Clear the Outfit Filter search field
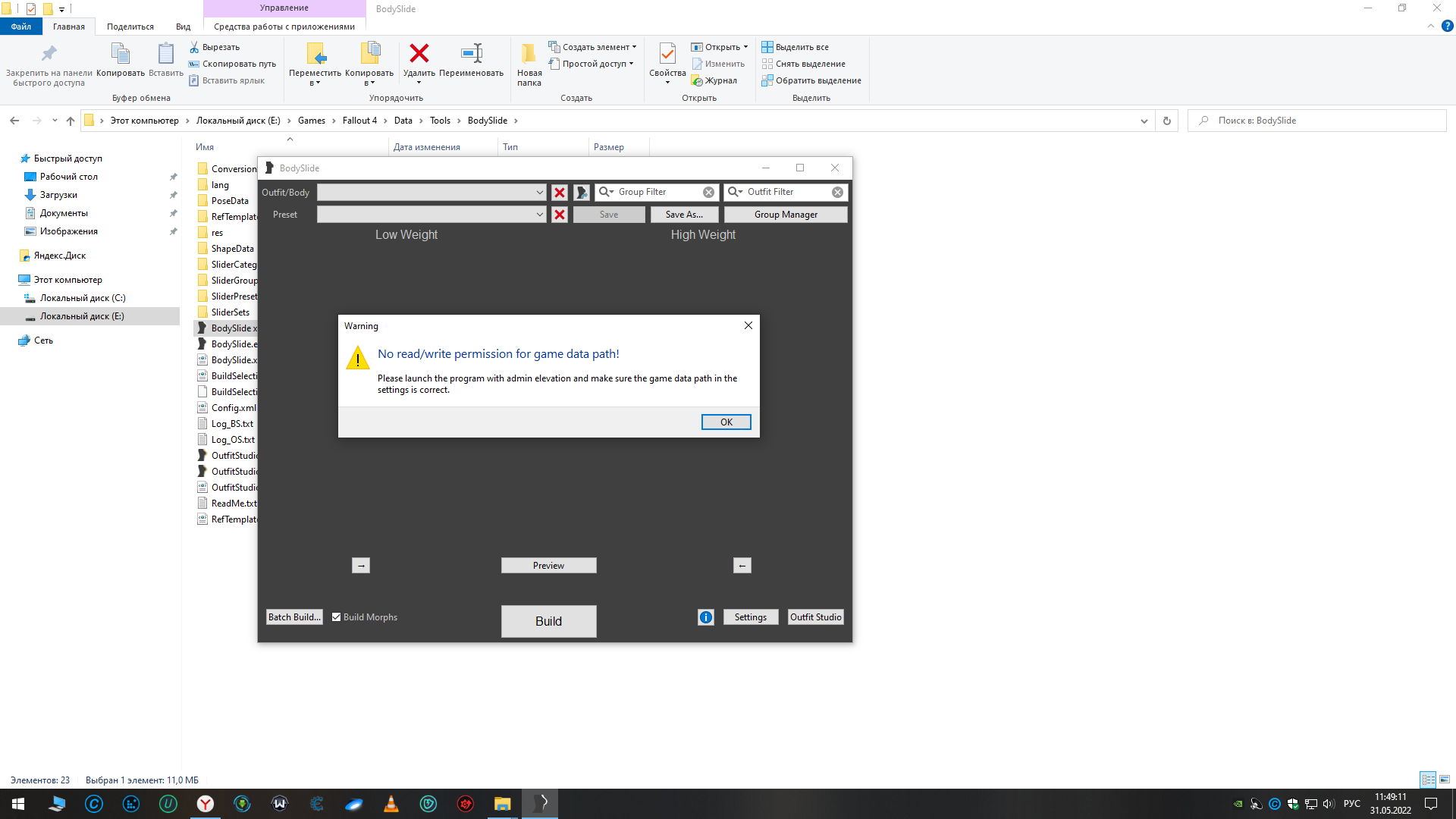The width and height of the screenshot is (1456, 819). (837, 193)
